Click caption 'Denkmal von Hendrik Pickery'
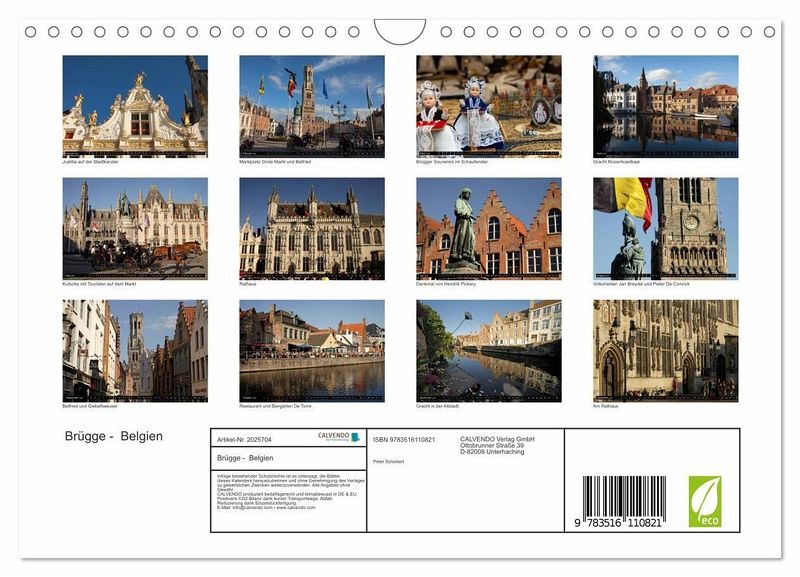 tap(446, 284)
